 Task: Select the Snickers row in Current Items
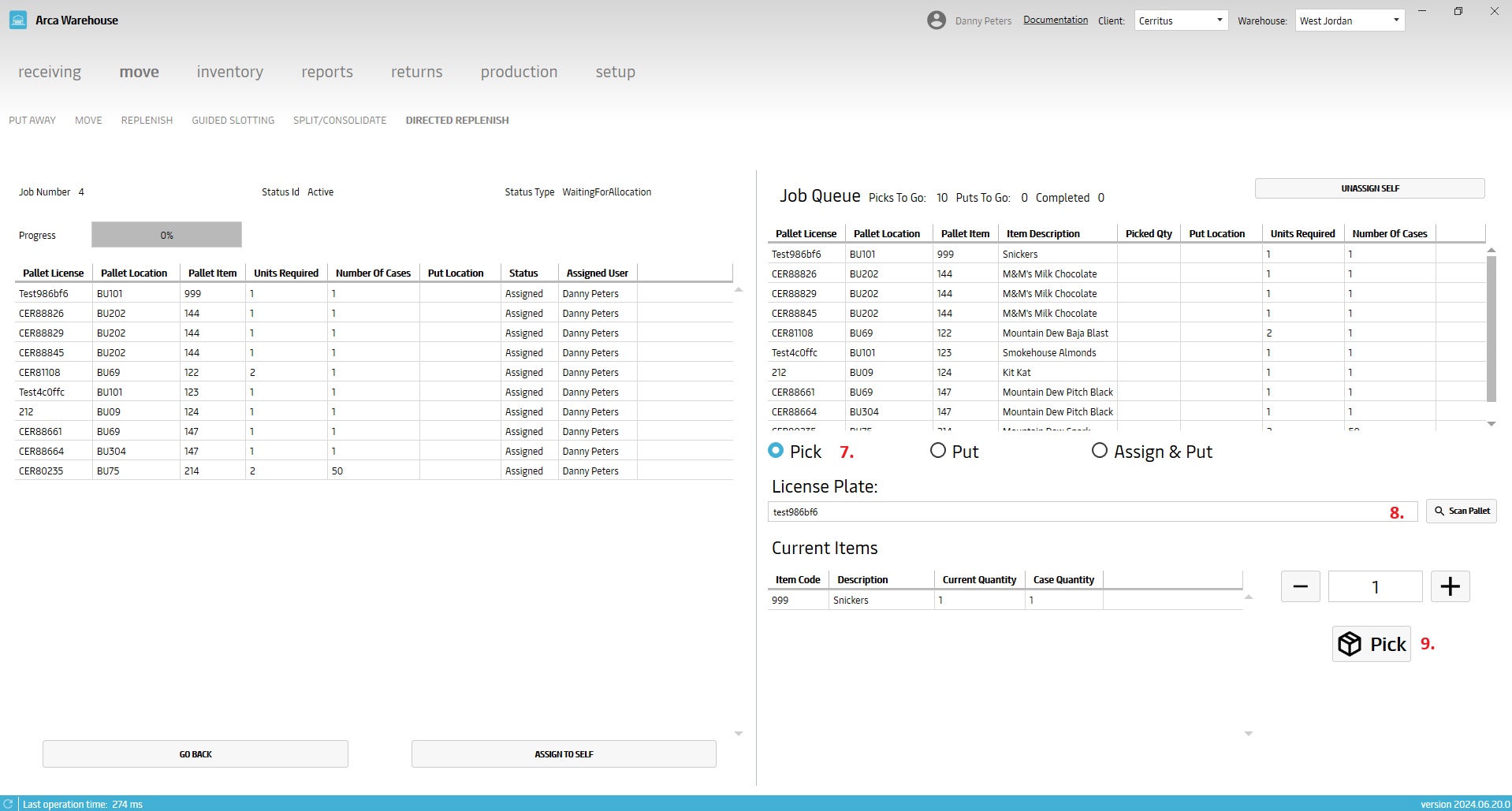coord(1005,600)
